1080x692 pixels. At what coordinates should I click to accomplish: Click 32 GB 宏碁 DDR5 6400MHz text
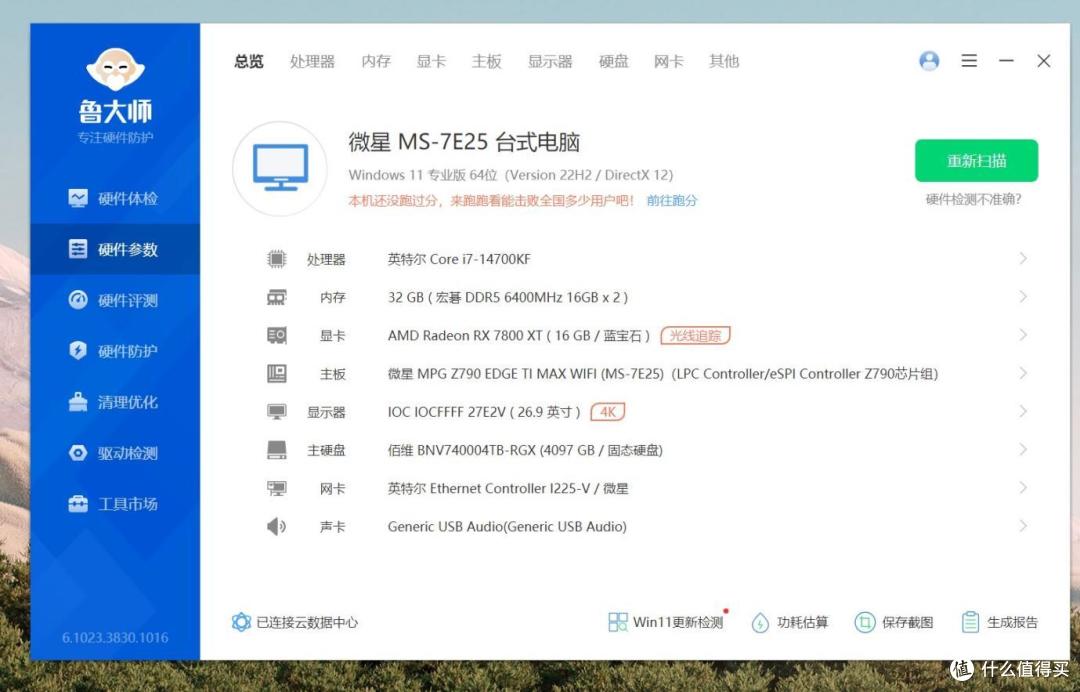(508, 297)
